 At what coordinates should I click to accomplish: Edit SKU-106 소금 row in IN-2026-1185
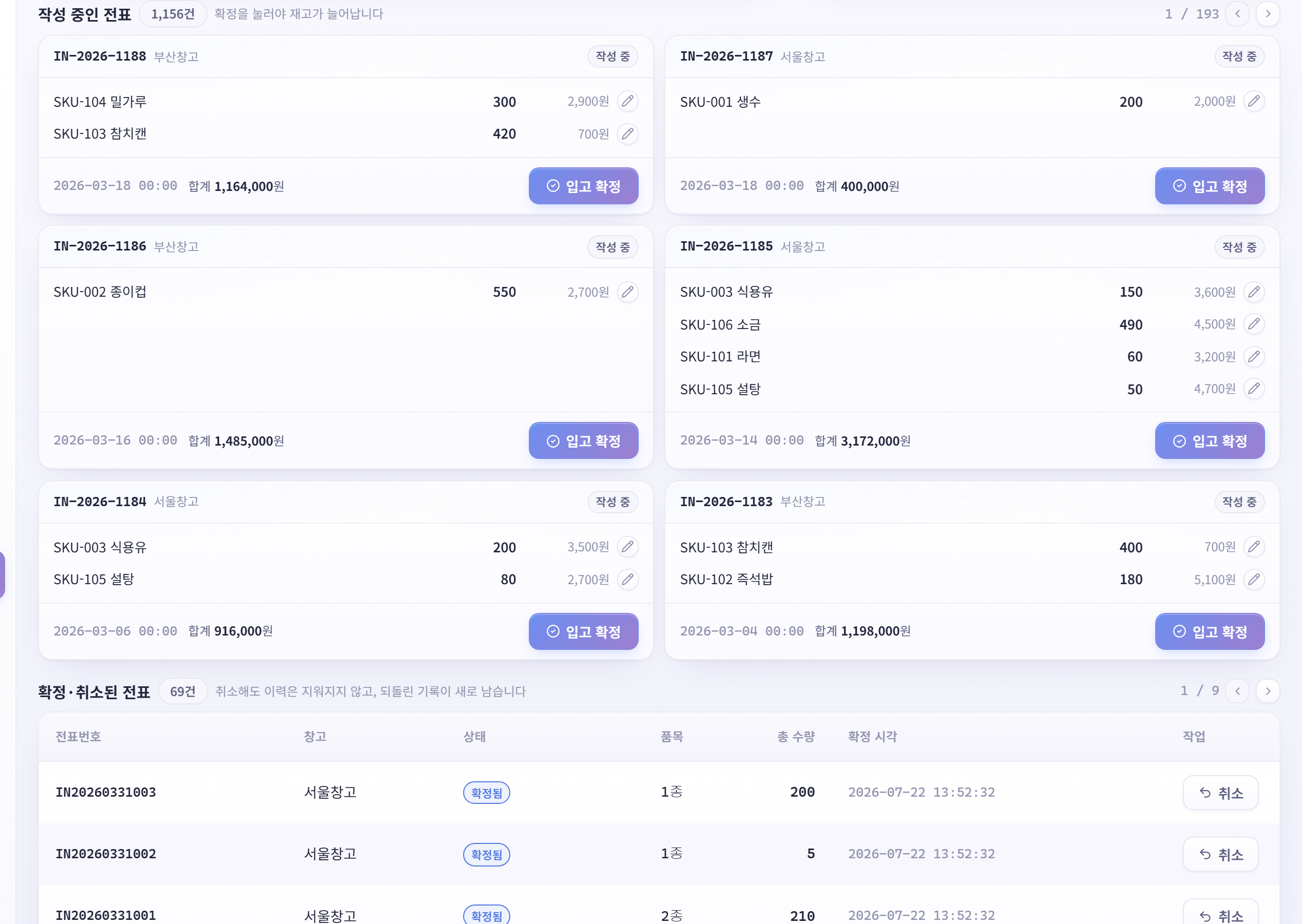coord(1254,324)
